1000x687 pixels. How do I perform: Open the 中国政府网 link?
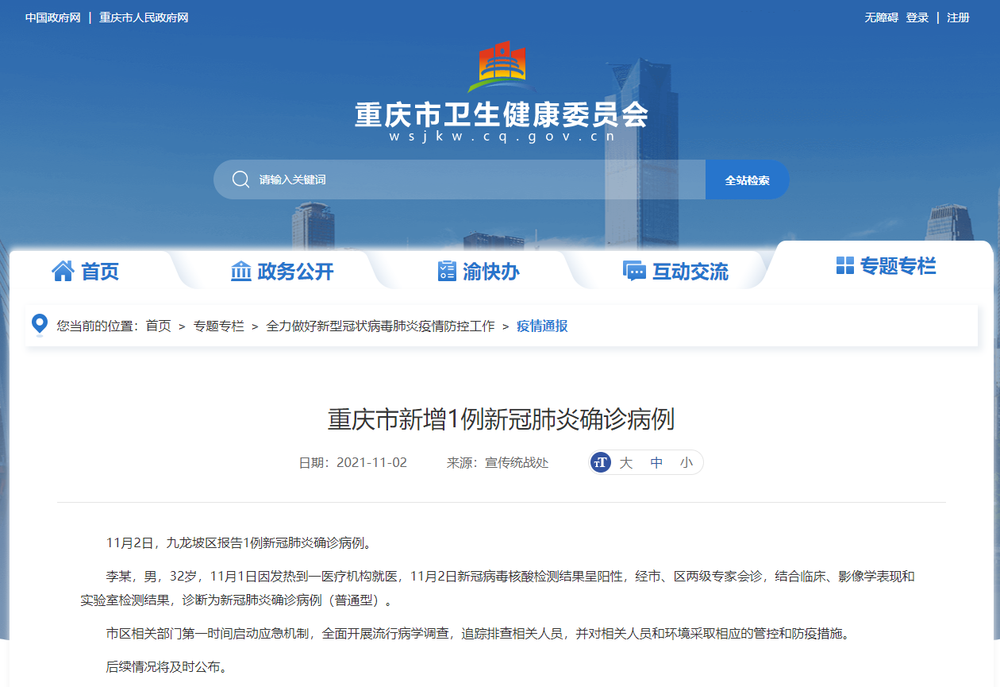(x=52, y=18)
